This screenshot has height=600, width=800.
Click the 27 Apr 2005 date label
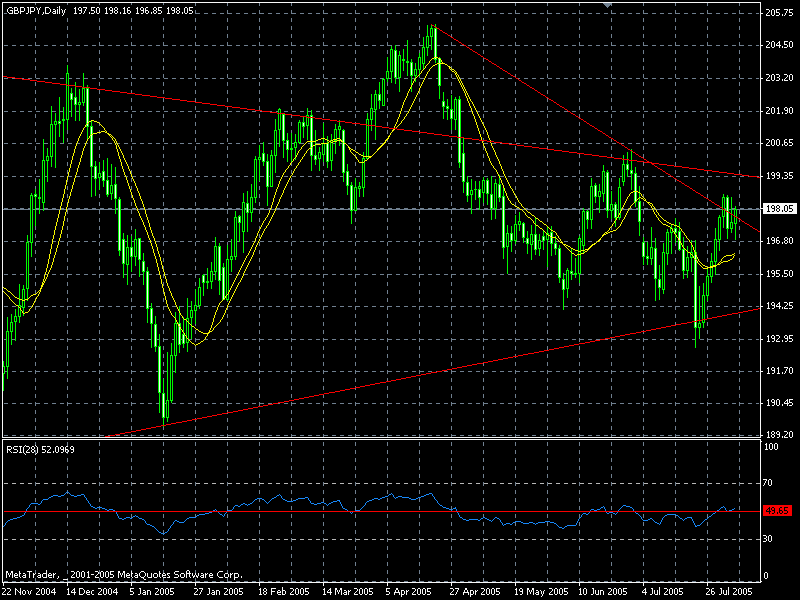coord(475,592)
